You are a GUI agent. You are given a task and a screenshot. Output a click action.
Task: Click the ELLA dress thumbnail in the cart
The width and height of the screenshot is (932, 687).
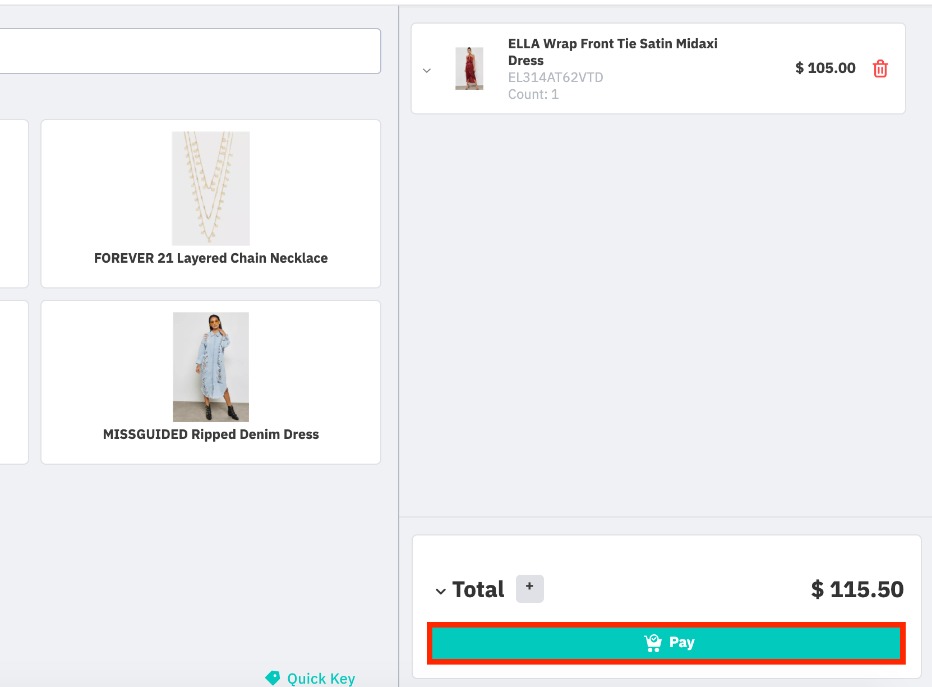coord(469,69)
